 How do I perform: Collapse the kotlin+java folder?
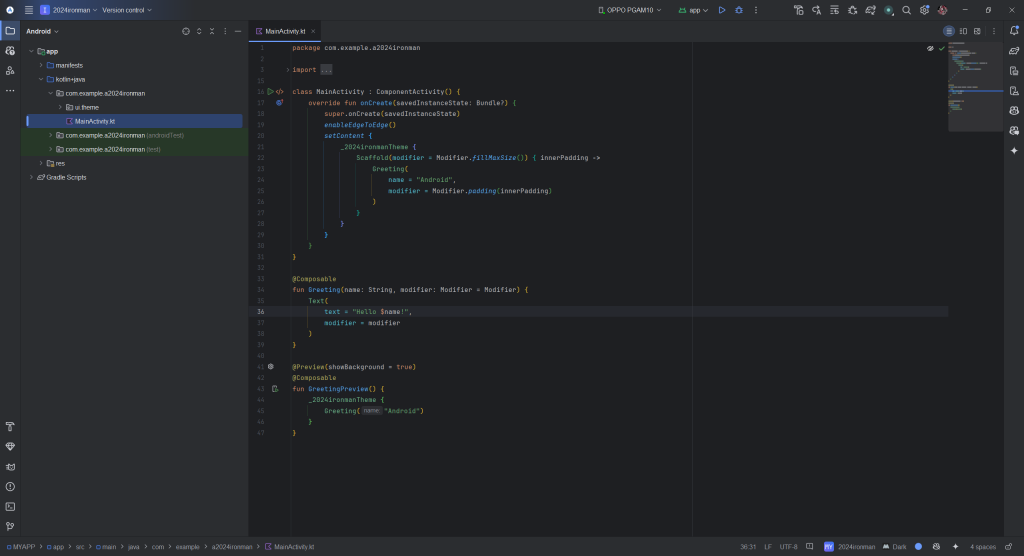point(40,79)
